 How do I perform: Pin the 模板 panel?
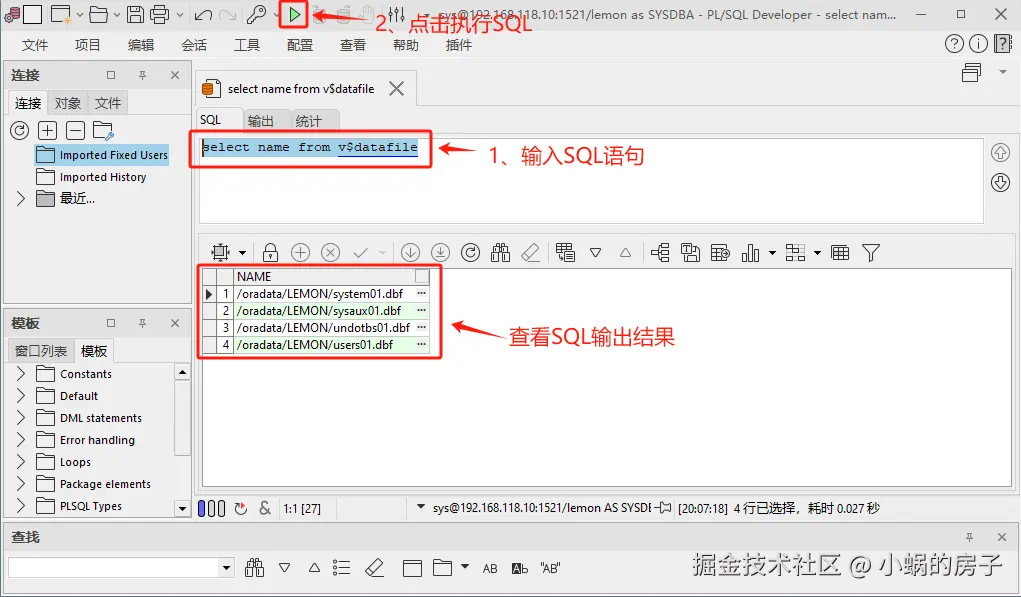pyautogui.click(x=142, y=324)
